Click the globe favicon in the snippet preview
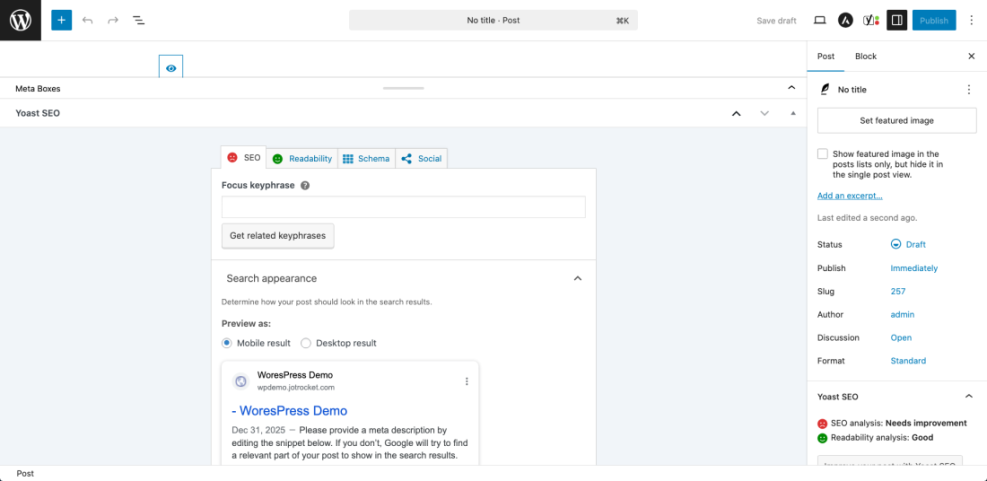Screen dimensions: 987x481 240,381
